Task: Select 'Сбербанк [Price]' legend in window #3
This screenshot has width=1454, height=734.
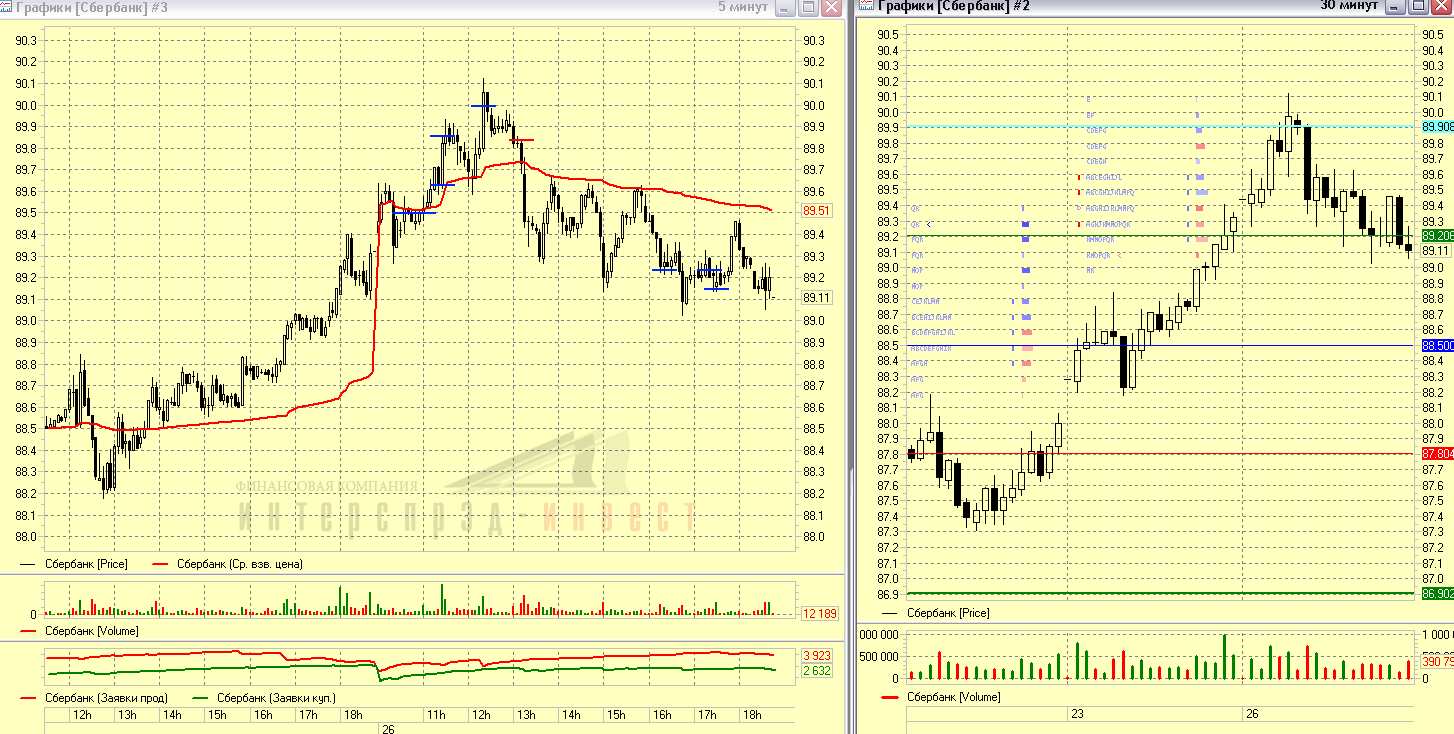Action: coord(87,564)
